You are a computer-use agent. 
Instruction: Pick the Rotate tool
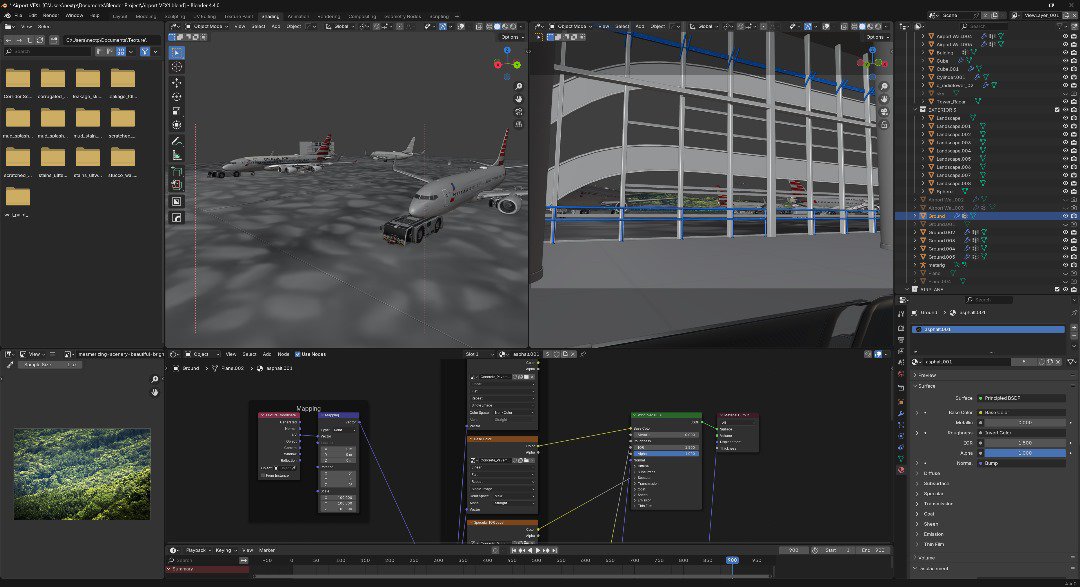(x=176, y=97)
